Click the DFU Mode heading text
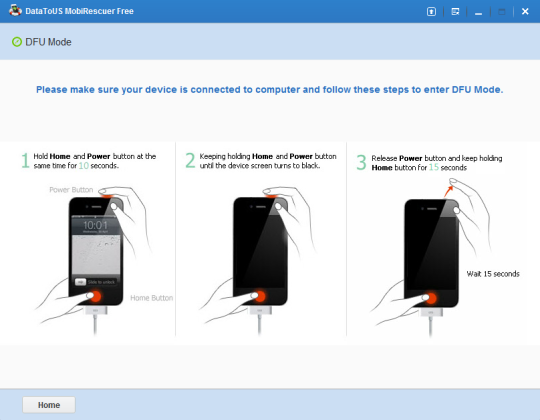 point(48,42)
